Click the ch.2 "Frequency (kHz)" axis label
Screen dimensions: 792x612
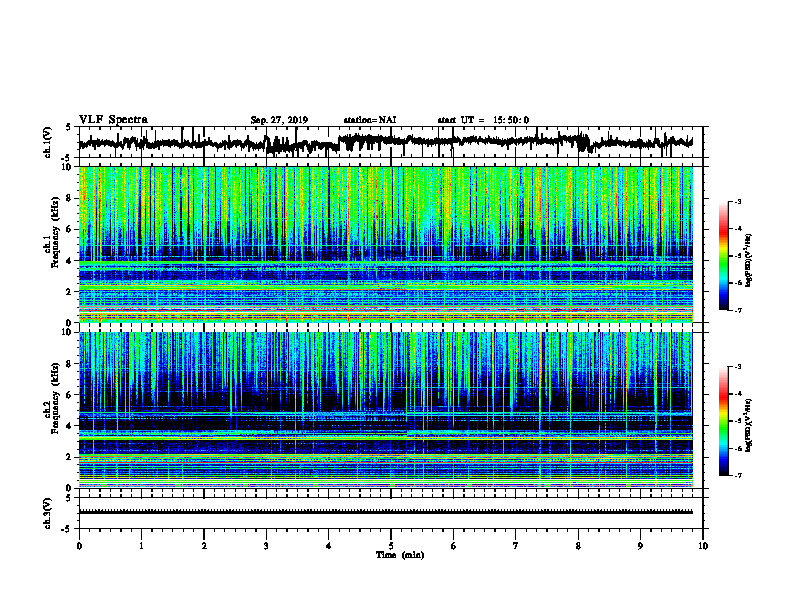point(56,397)
